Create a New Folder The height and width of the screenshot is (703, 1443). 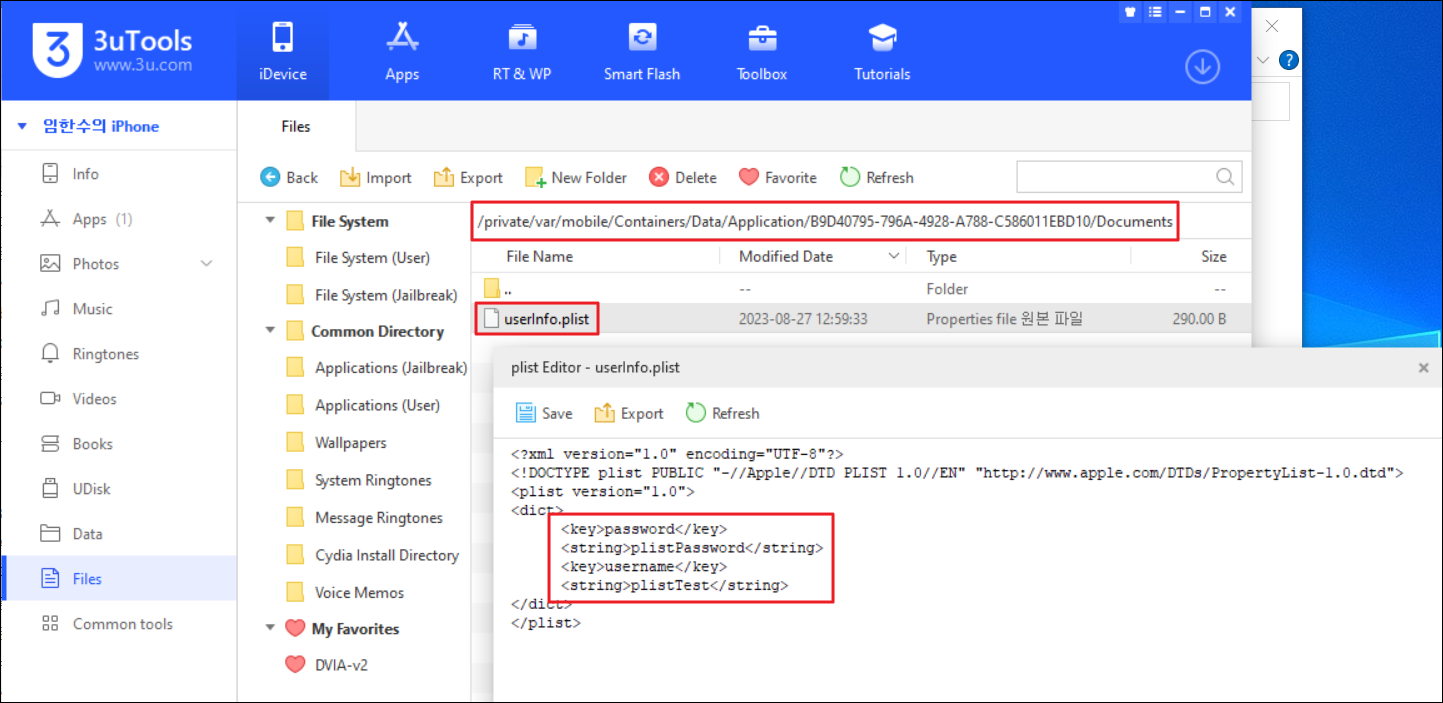pos(576,177)
